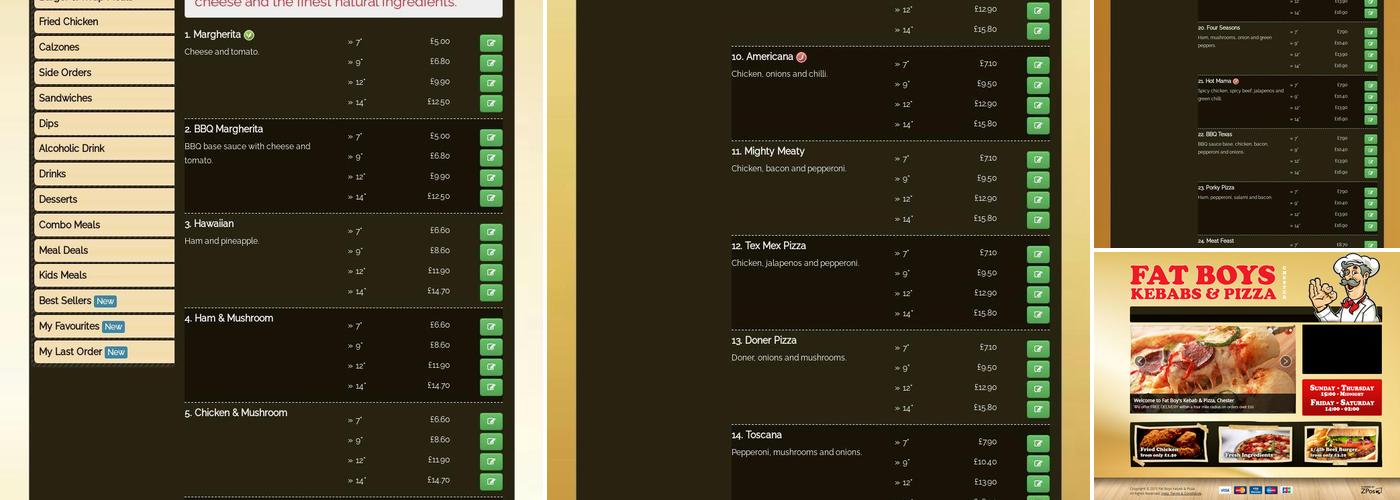Screen dimensions: 1400x500
Task: Add 7" Chicken & Mushroom to order
Action: (491, 421)
